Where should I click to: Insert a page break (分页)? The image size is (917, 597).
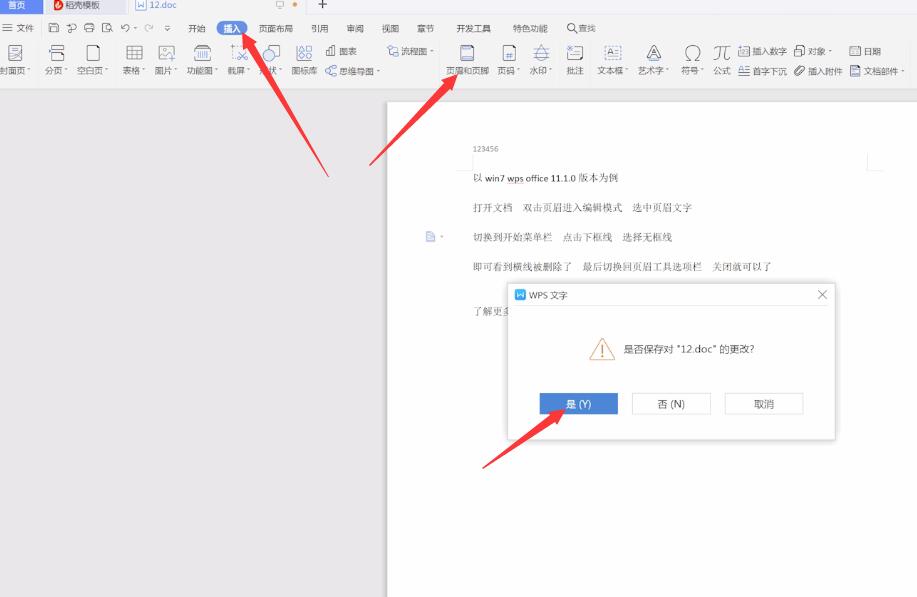coord(56,60)
